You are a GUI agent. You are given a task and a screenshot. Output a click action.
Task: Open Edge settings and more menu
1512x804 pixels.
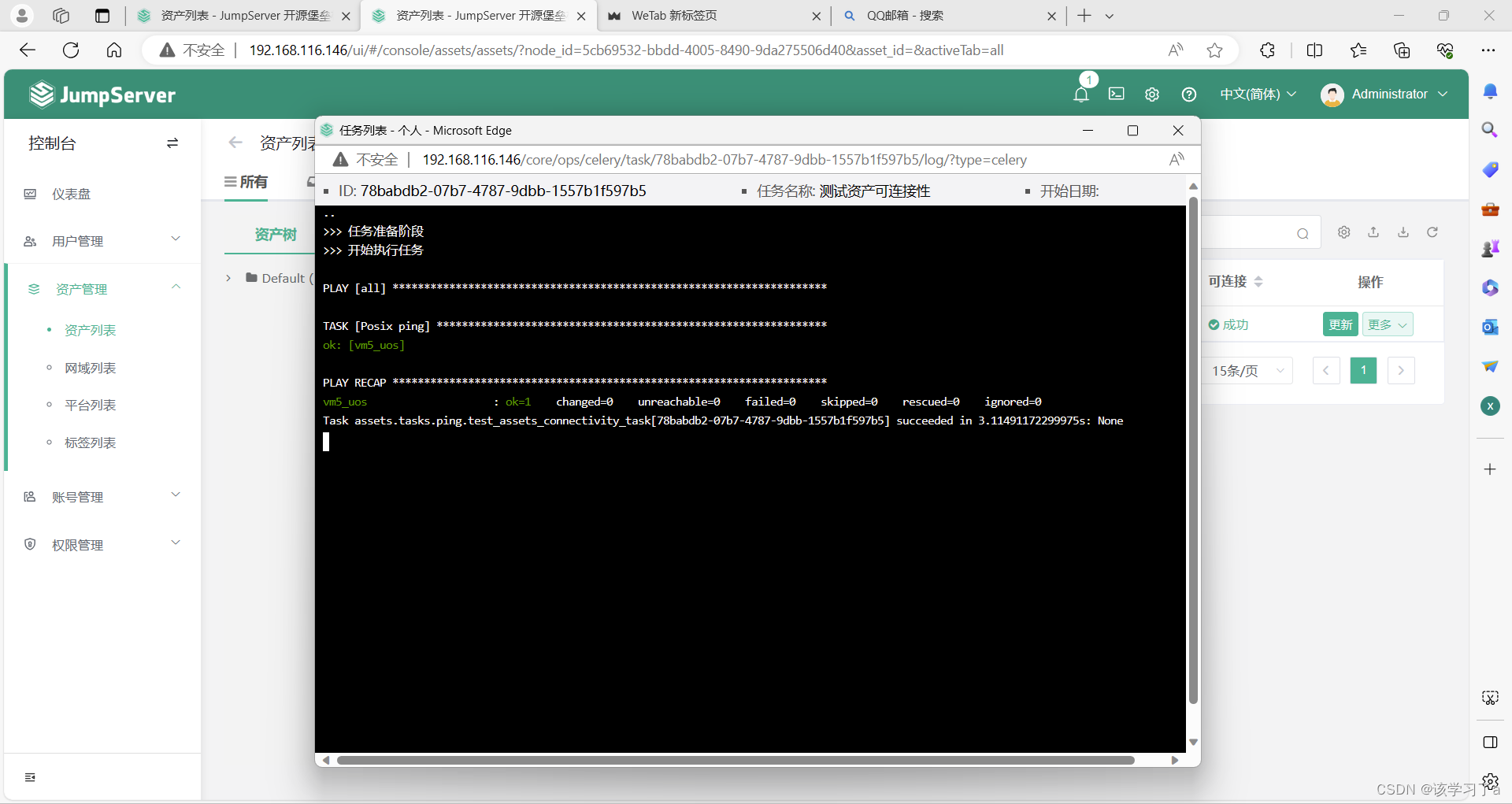coord(1488,50)
